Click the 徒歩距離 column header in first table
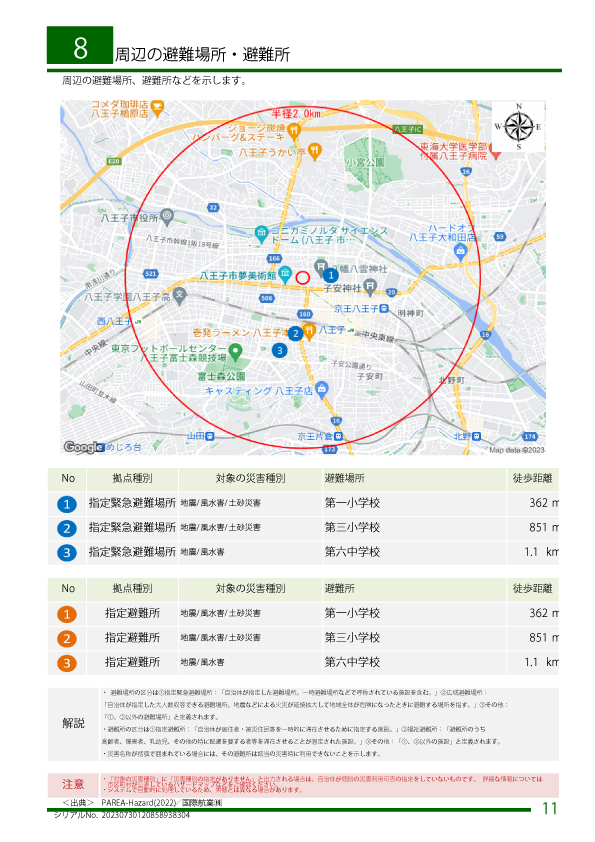 (x=532, y=478)
